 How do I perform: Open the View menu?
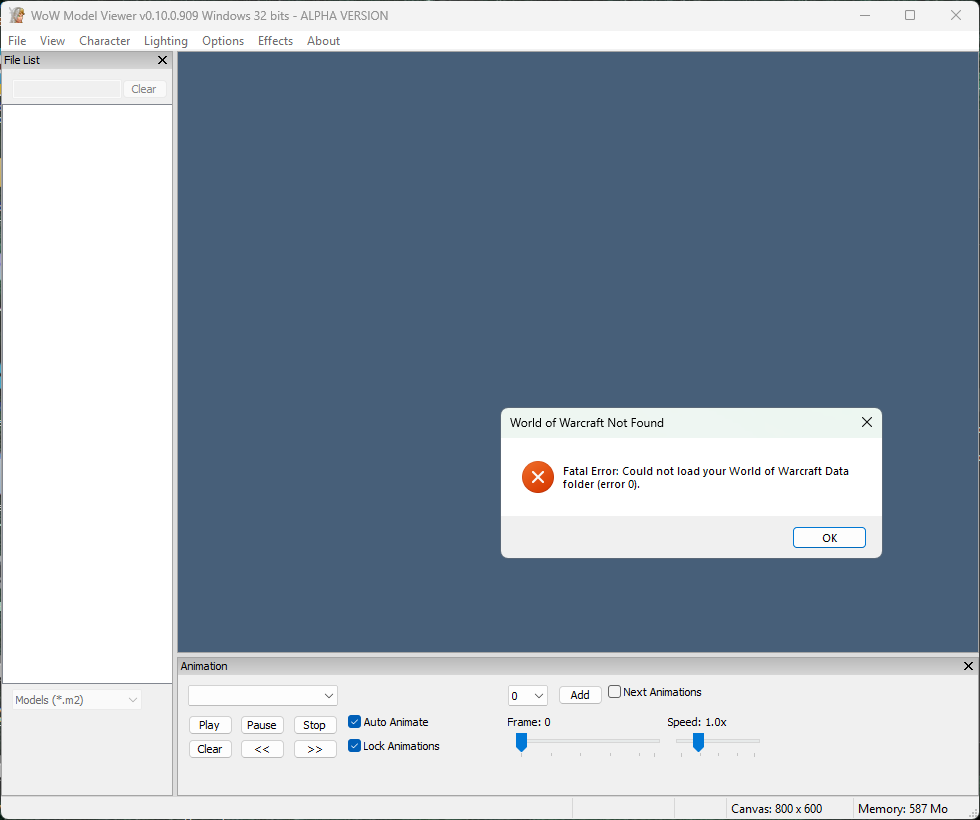52,41
